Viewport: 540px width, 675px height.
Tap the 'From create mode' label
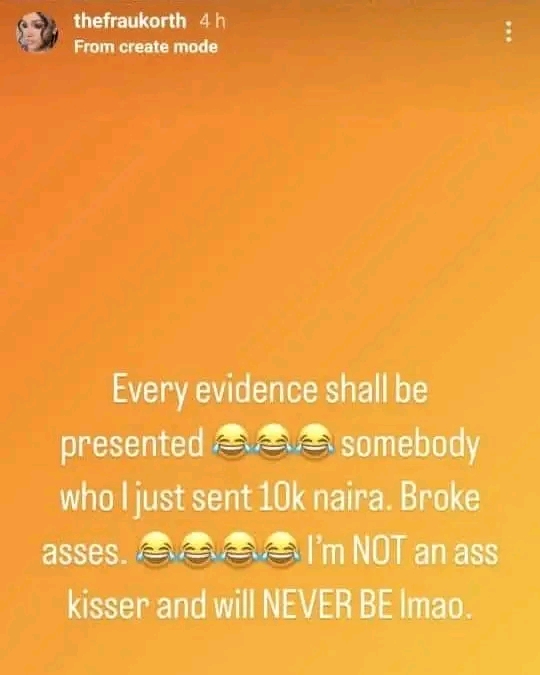coord(146,47)
